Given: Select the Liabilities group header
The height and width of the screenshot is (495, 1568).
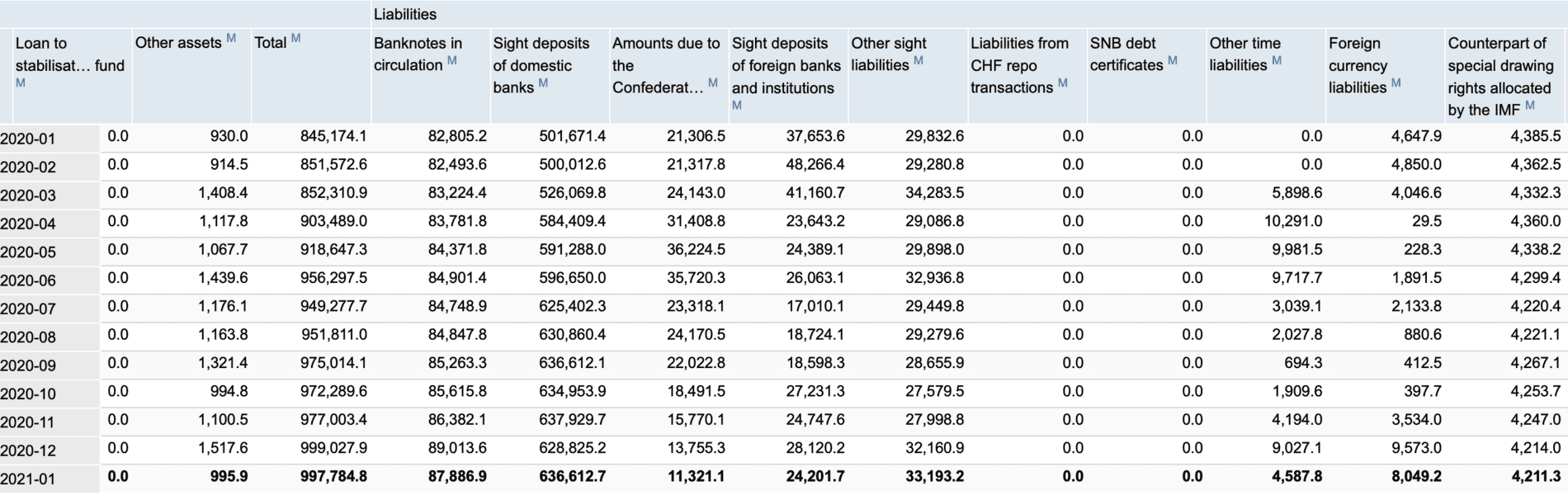Looking at the screenshot, I should [x=405, y=14].
